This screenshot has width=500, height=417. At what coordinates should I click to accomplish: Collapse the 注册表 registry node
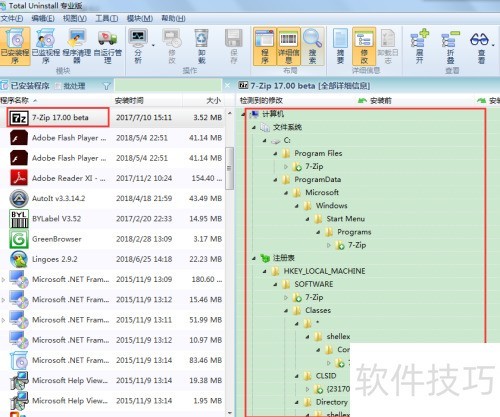coord(254,258)
